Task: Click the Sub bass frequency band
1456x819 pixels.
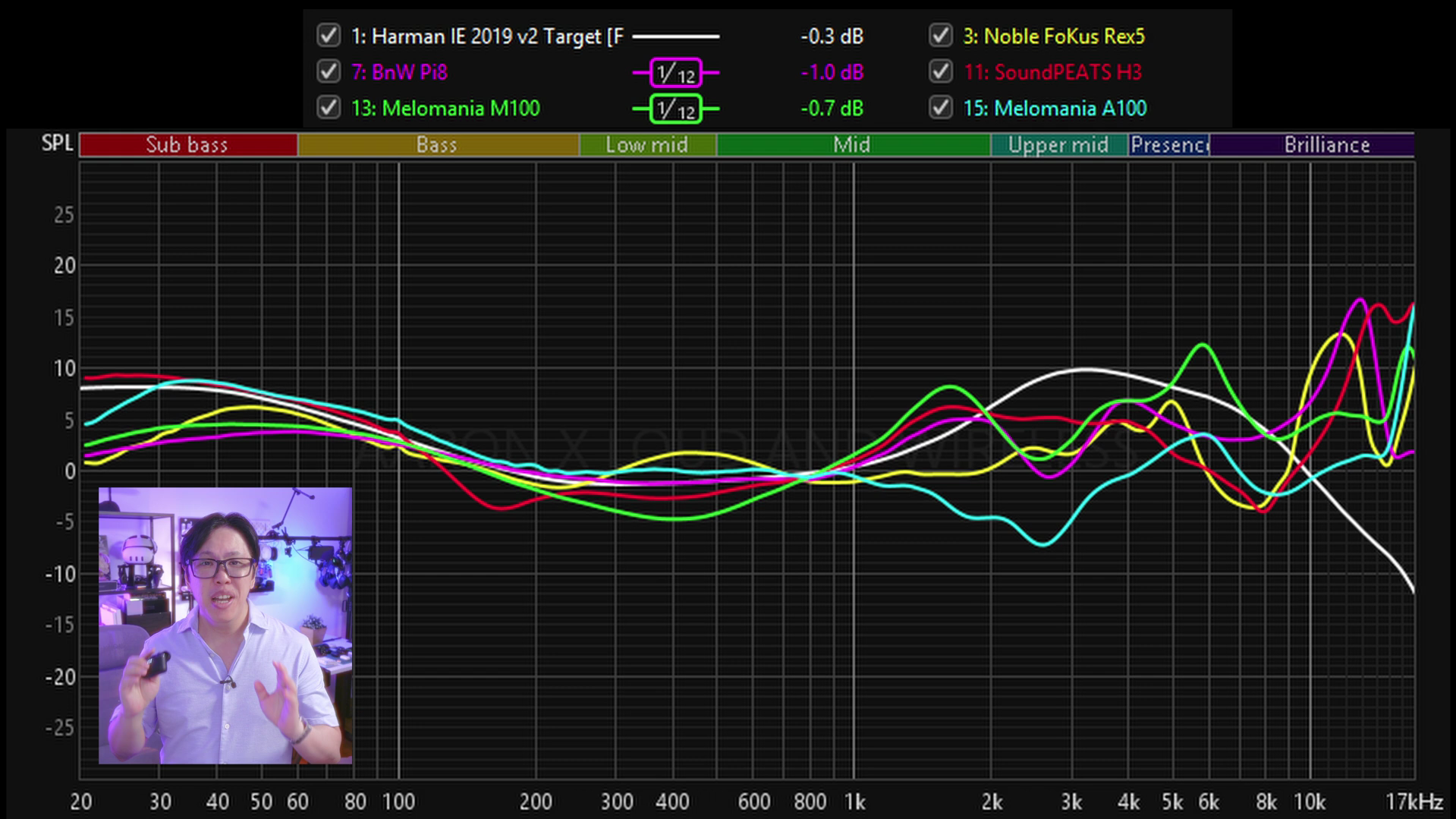Action: [x=188, y=145]
